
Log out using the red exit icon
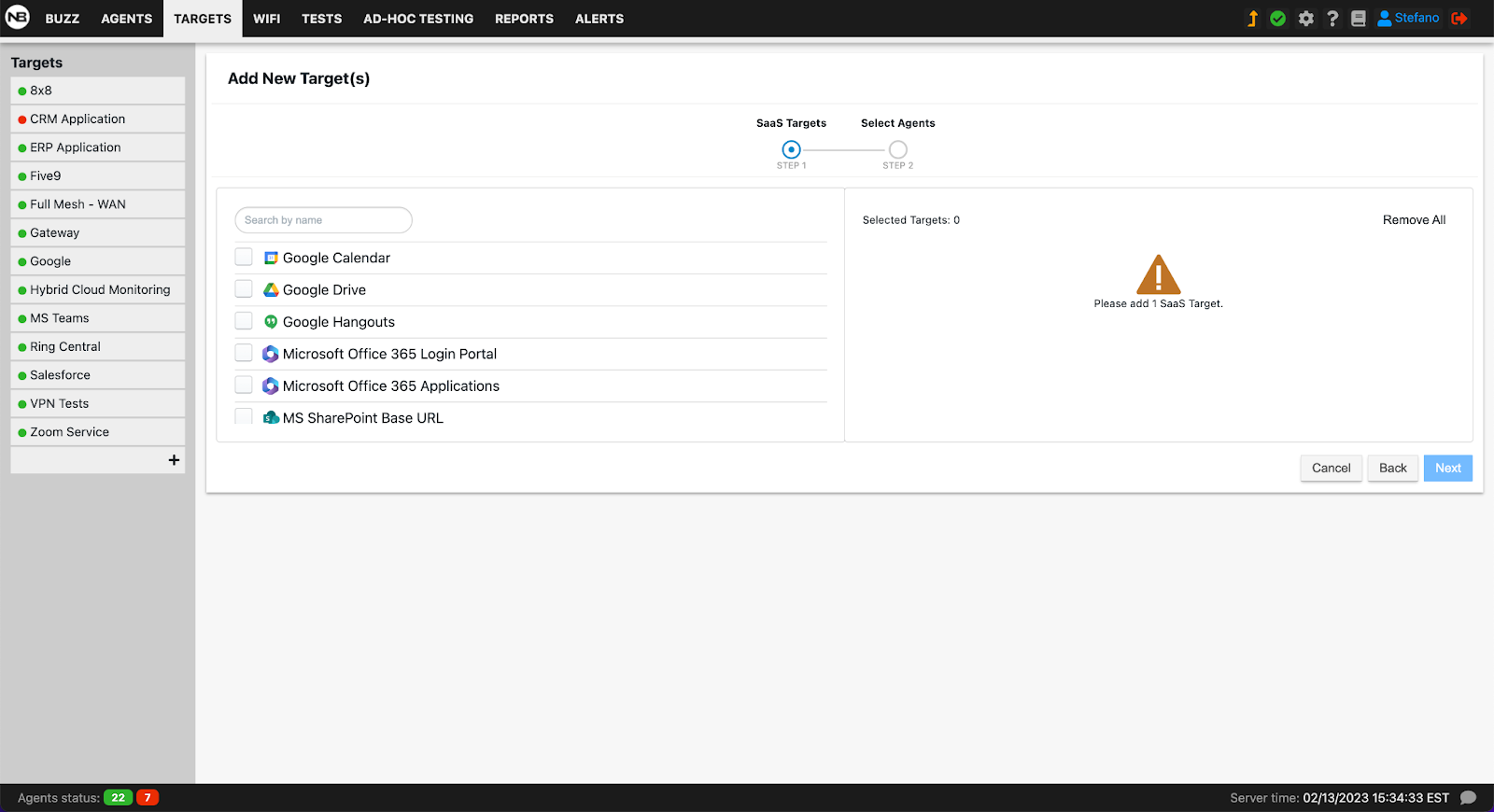tap(1459, 19)
